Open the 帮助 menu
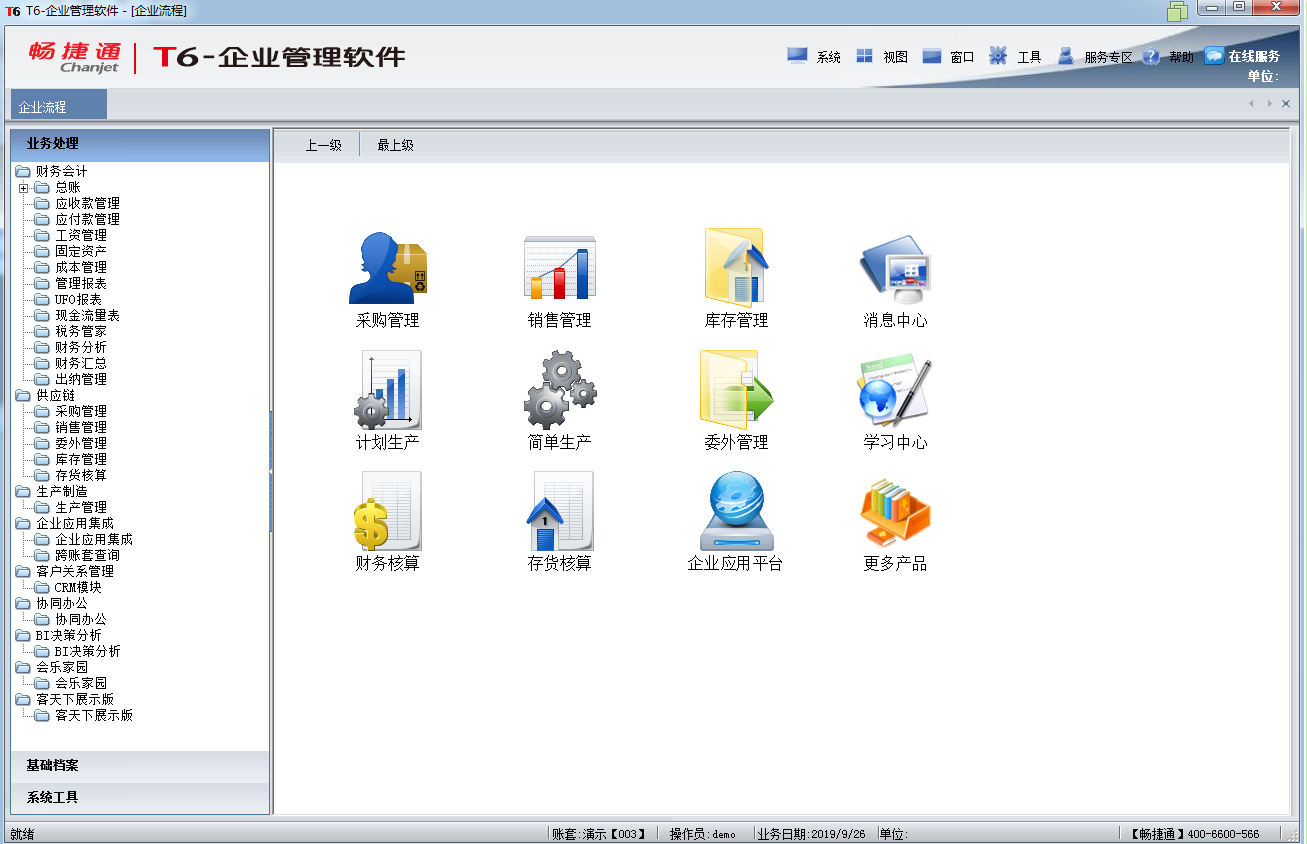Viewport: 1307px width, 844px height. pyautogui.click(x=1181, y=57)
